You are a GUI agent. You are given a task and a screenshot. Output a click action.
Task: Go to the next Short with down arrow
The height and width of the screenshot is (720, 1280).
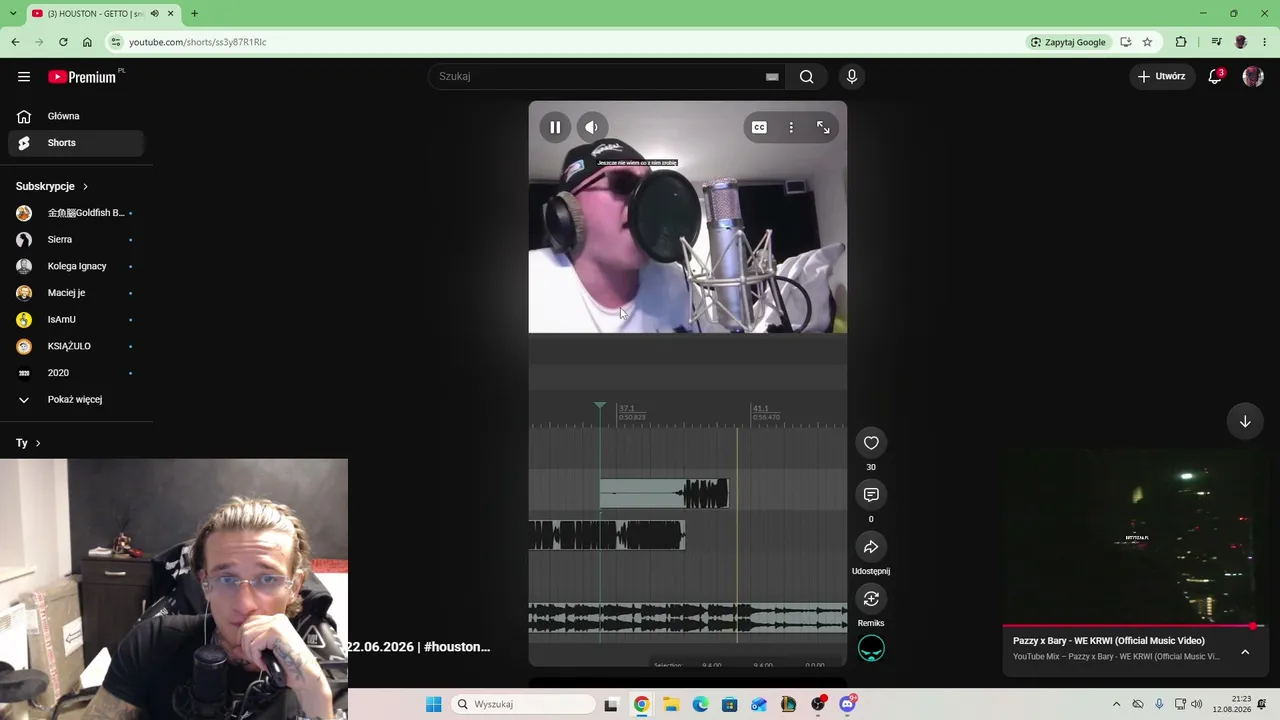[x=1245, y=421]
